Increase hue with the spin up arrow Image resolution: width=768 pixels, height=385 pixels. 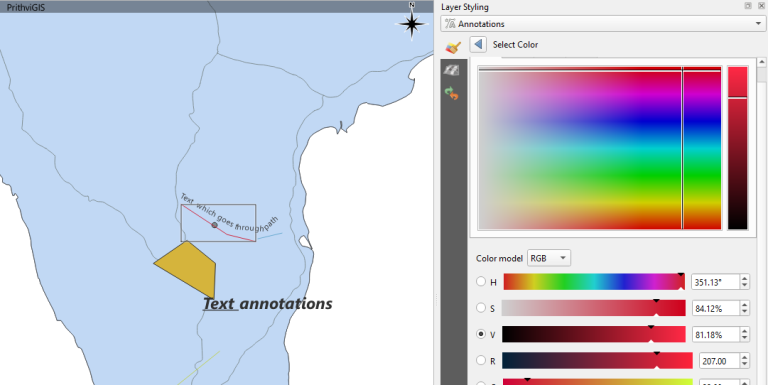pos(744,278)
